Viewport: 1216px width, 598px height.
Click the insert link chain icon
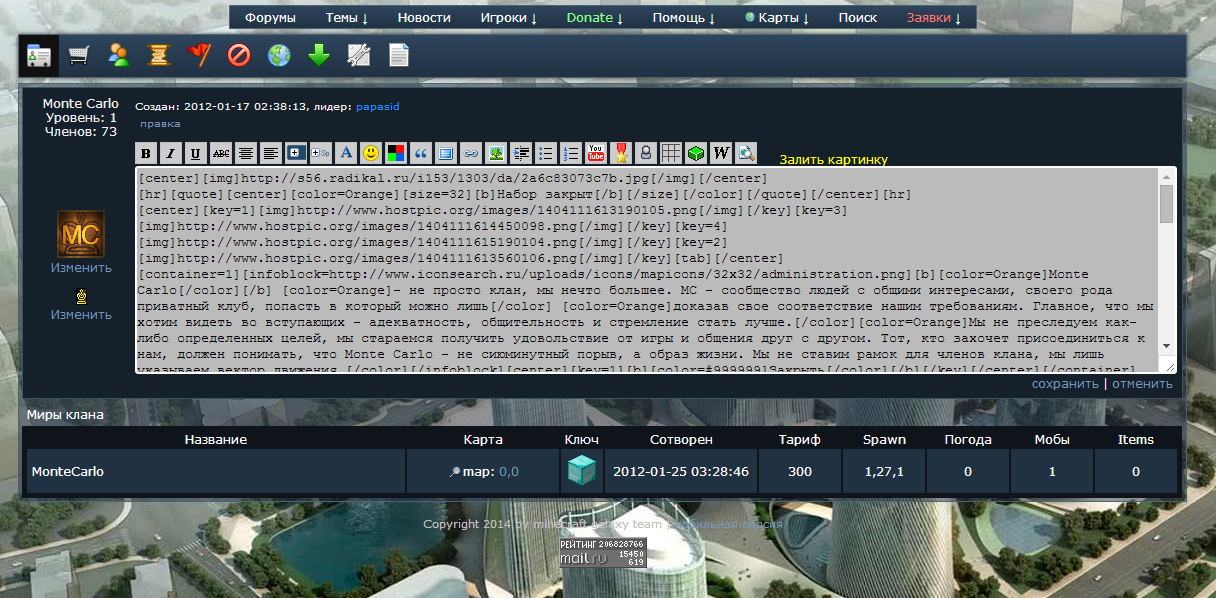click(470, 153)
